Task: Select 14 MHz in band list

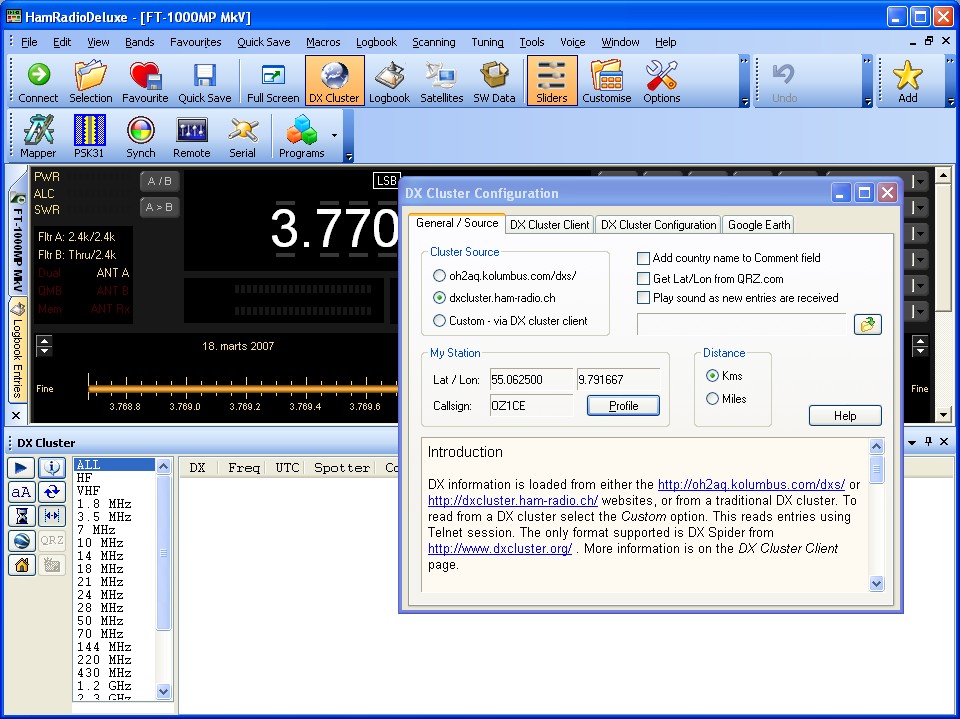Action: point(114,555)
